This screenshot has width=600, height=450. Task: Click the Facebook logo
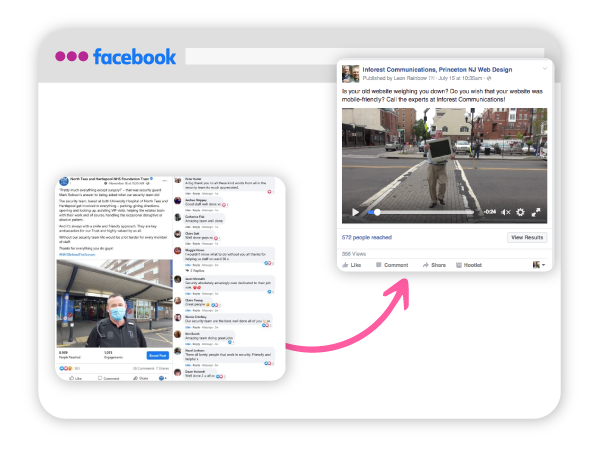(x=134, y=56)
